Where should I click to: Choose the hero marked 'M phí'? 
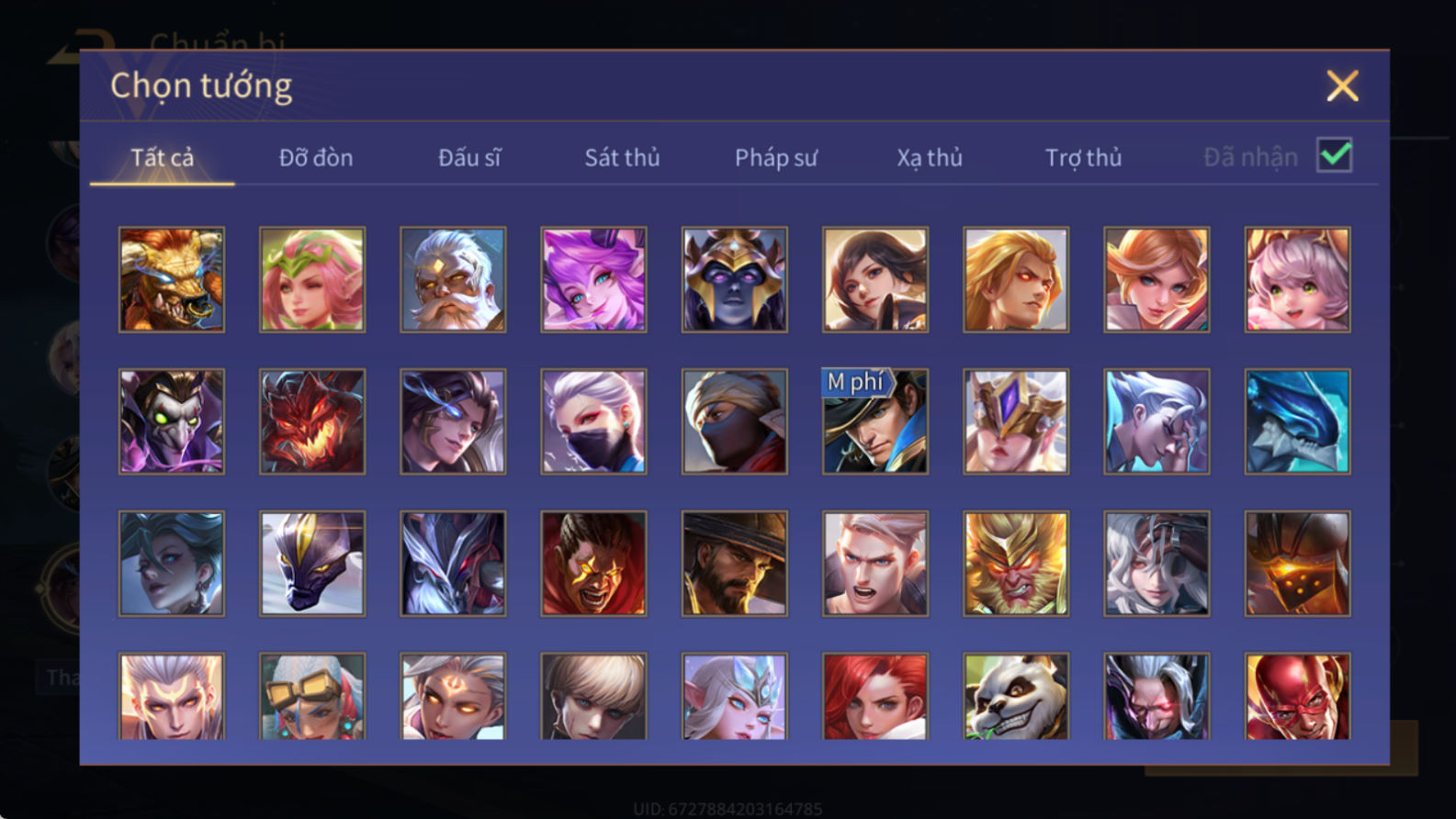pyautogui.click(x=875, y=421)
